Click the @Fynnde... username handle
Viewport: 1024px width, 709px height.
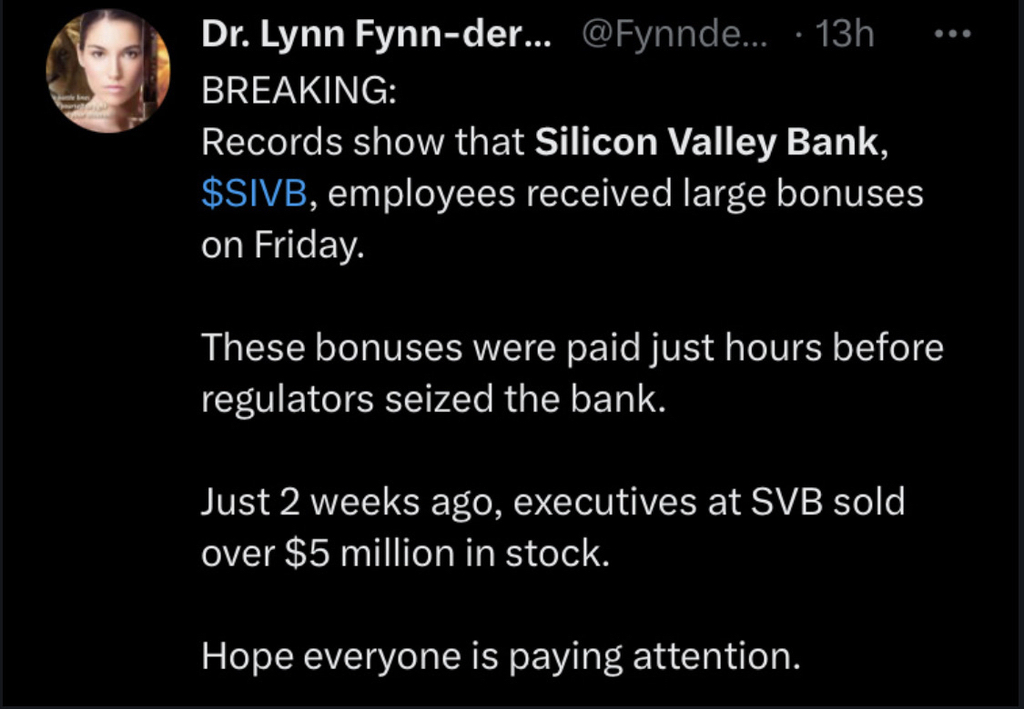click(673, 36)
